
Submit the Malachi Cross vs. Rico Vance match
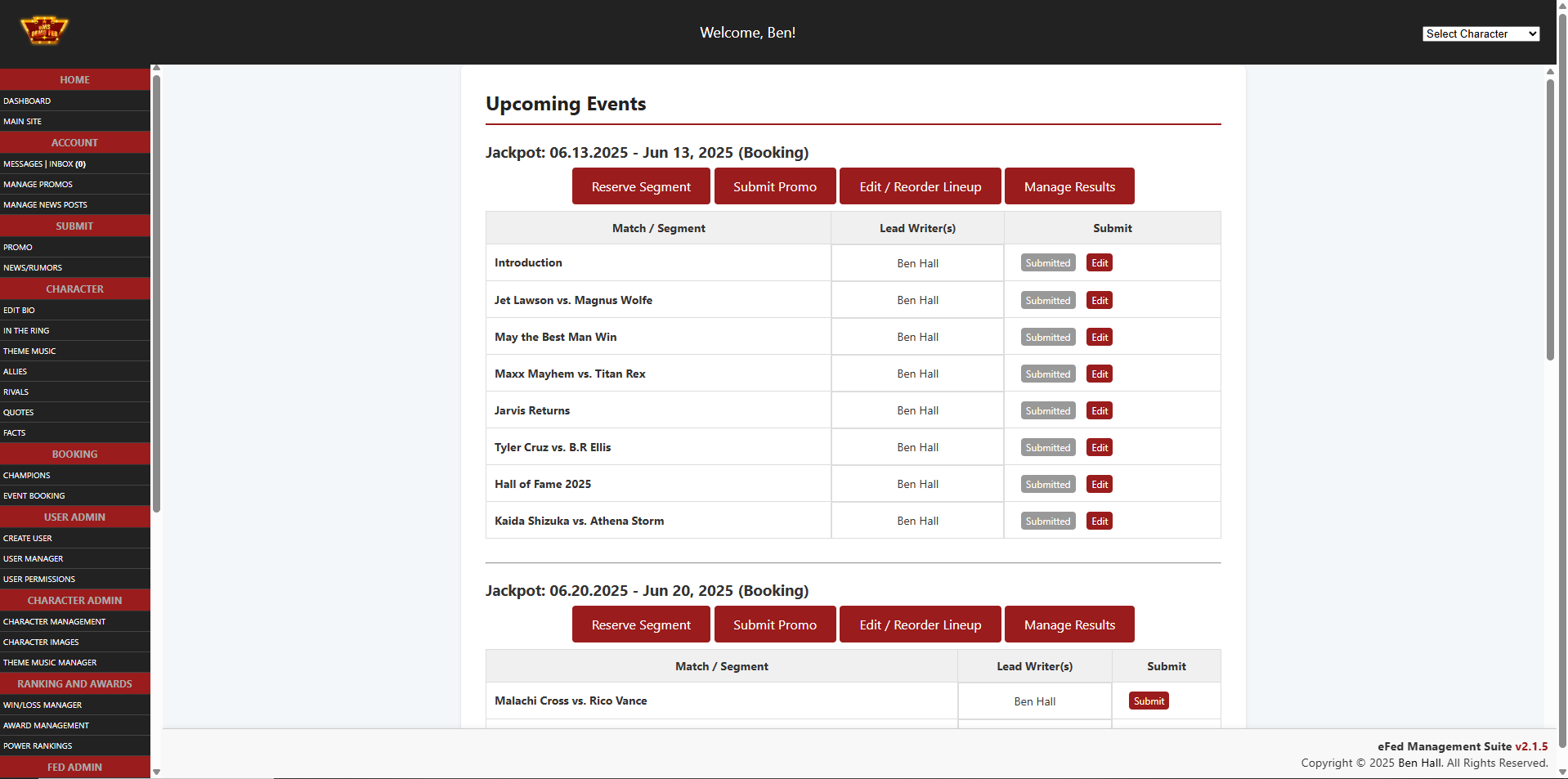(x=1148, y=701)
